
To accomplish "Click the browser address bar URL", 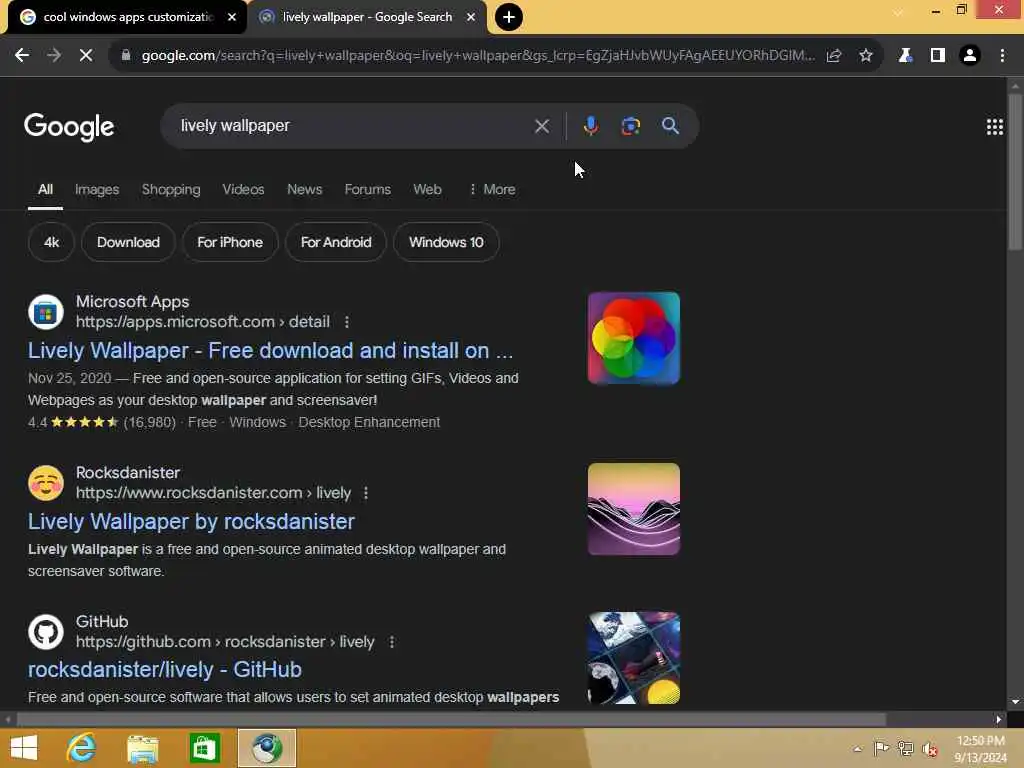I will click(478, 56).
